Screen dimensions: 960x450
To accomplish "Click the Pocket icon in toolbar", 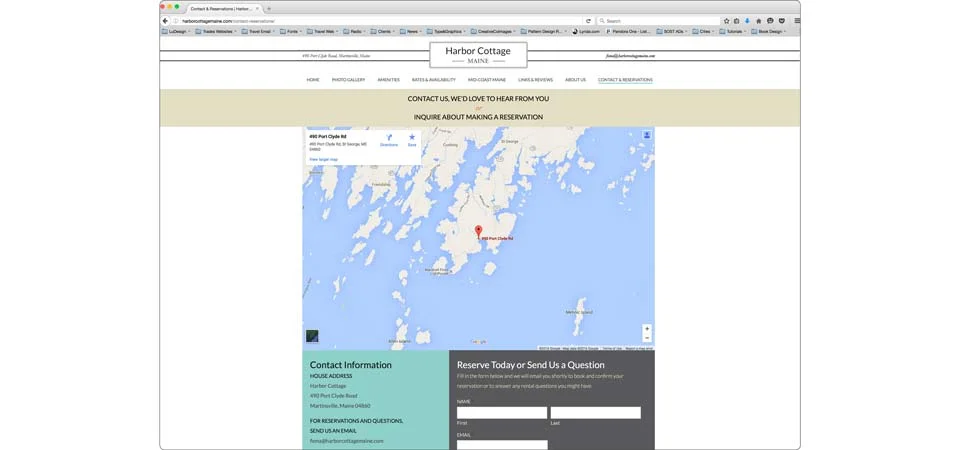I will 782,21.
